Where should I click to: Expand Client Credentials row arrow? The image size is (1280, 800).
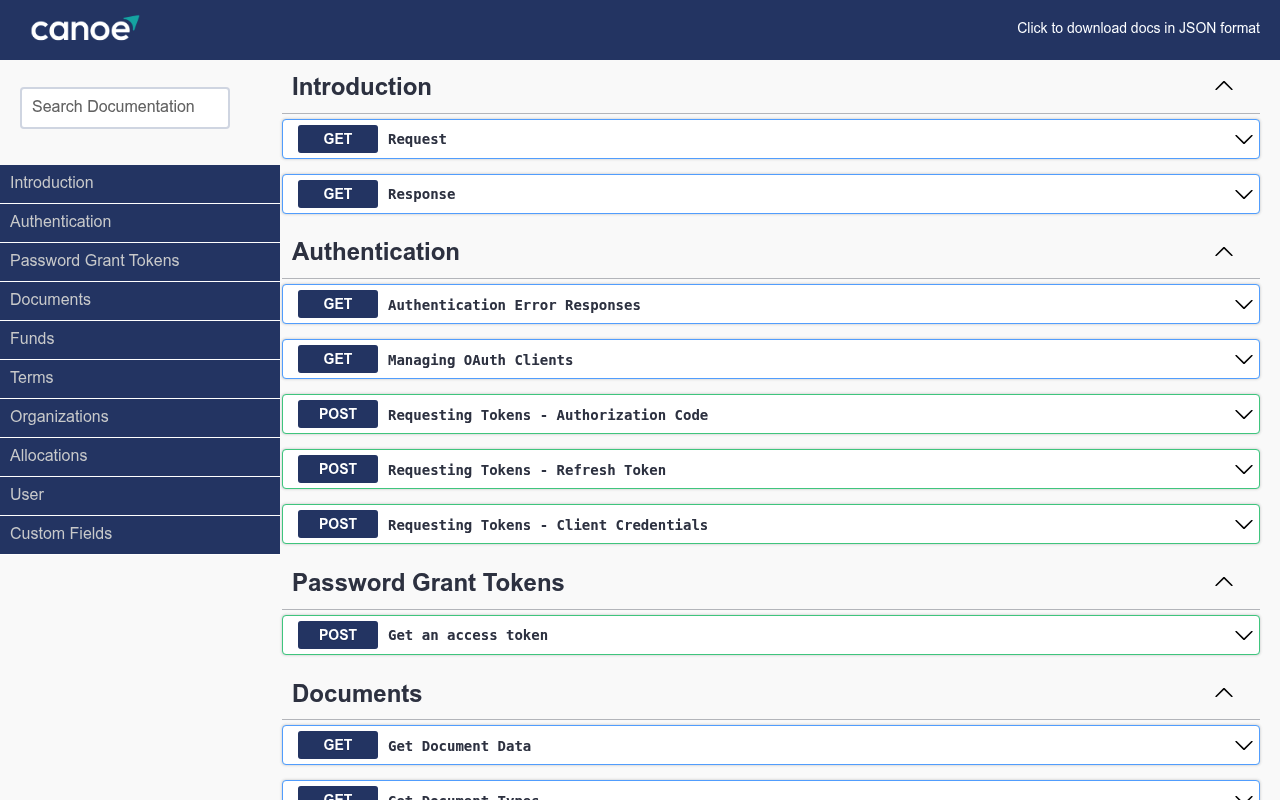1244,524
